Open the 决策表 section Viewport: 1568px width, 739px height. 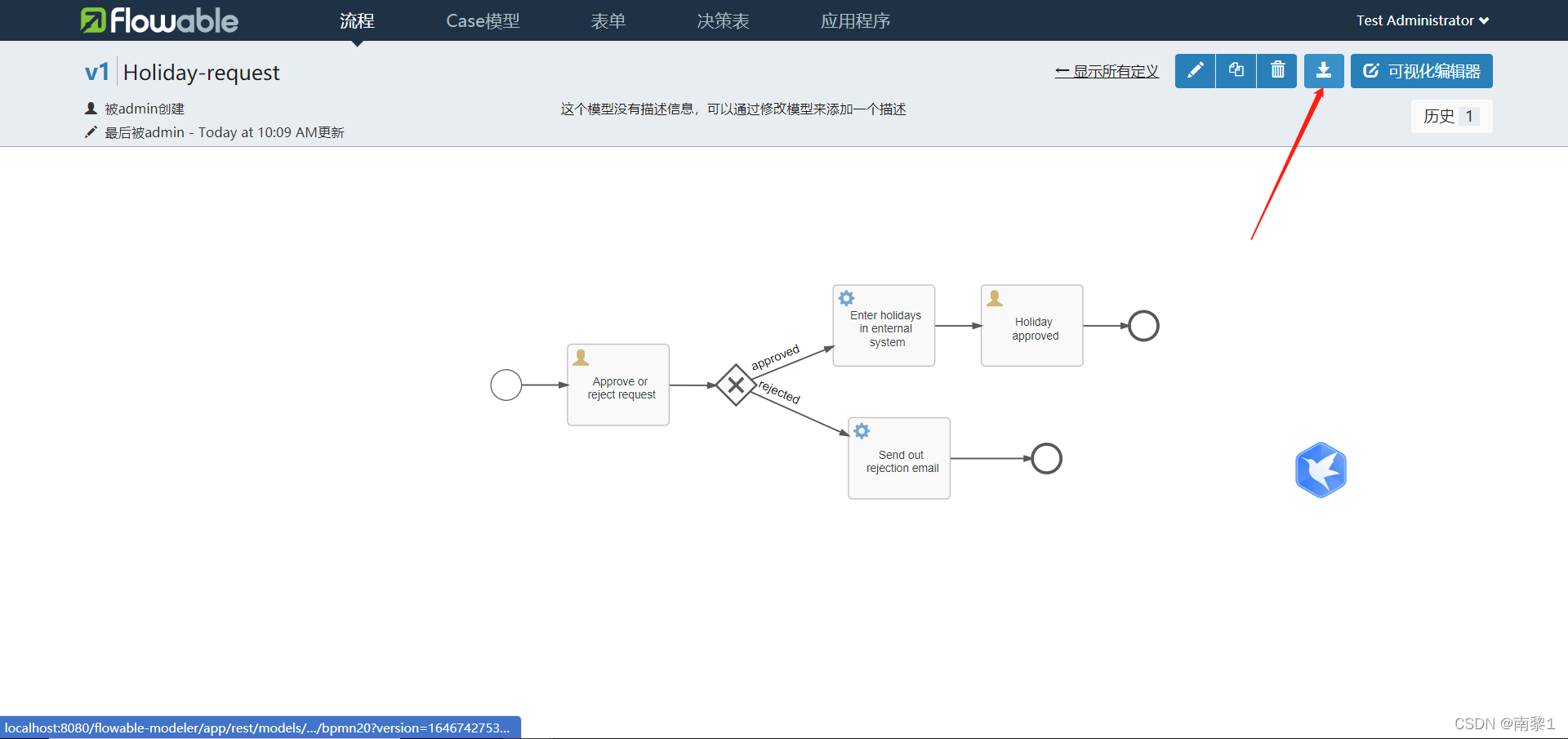pyautogui.click(x=722, y=20)
